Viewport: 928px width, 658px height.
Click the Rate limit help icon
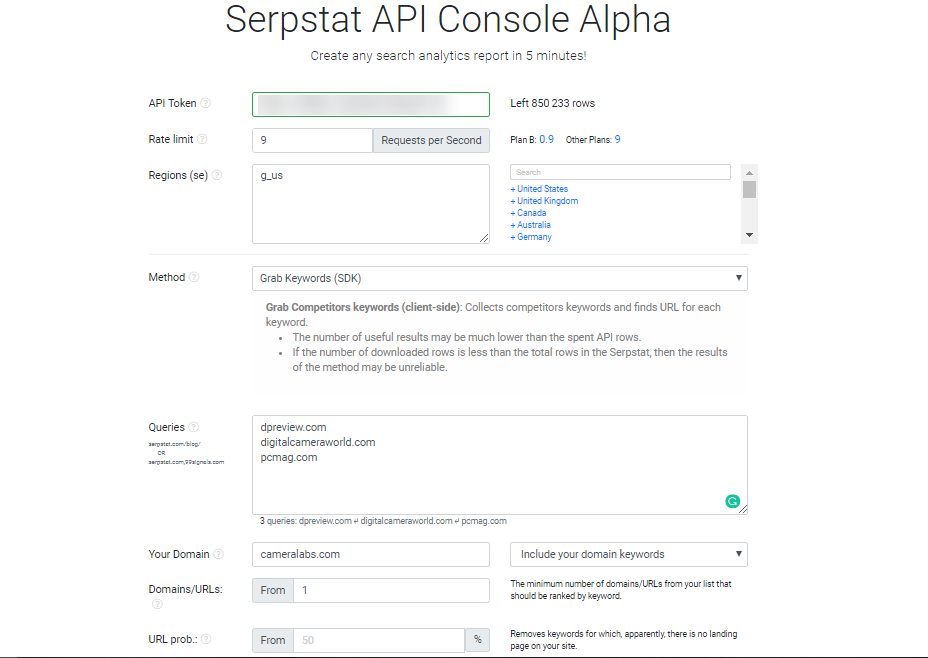(202, 139)
